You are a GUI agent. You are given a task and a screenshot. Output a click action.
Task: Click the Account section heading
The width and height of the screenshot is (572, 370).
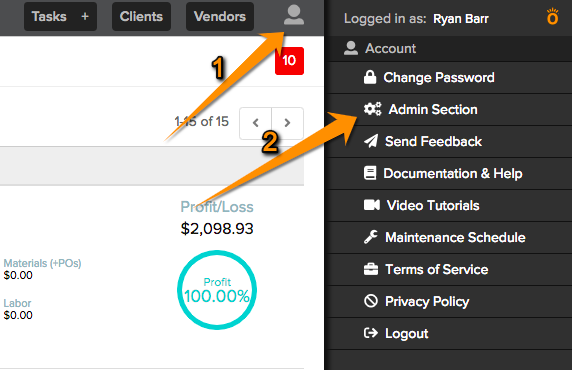450,49
